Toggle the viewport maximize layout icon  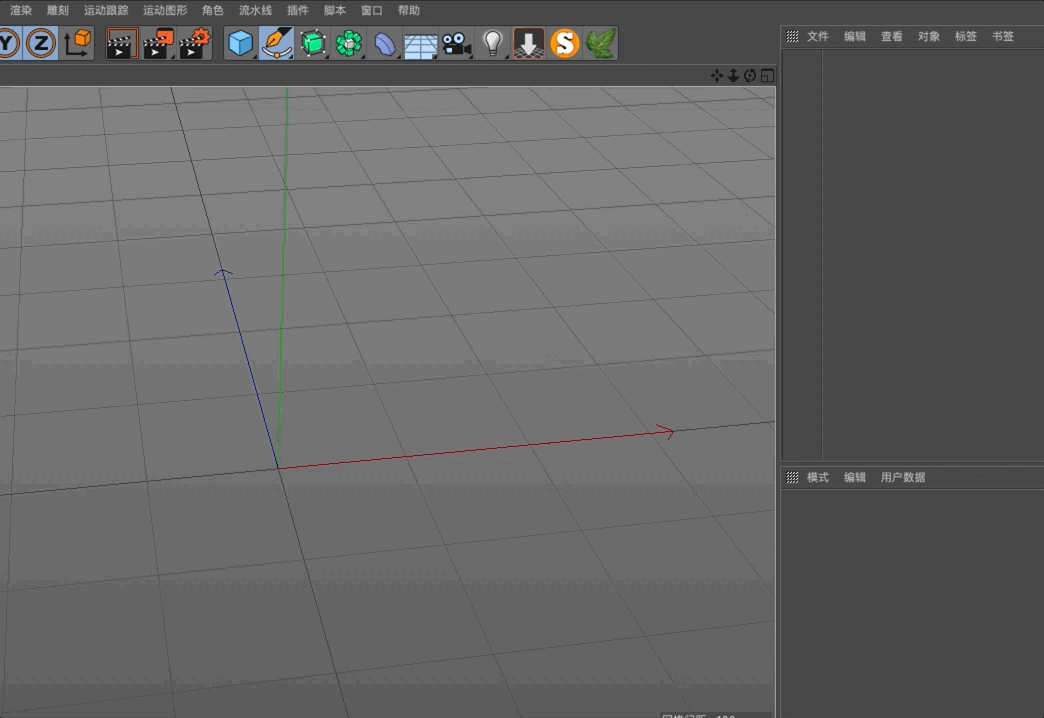pos(767,75)
